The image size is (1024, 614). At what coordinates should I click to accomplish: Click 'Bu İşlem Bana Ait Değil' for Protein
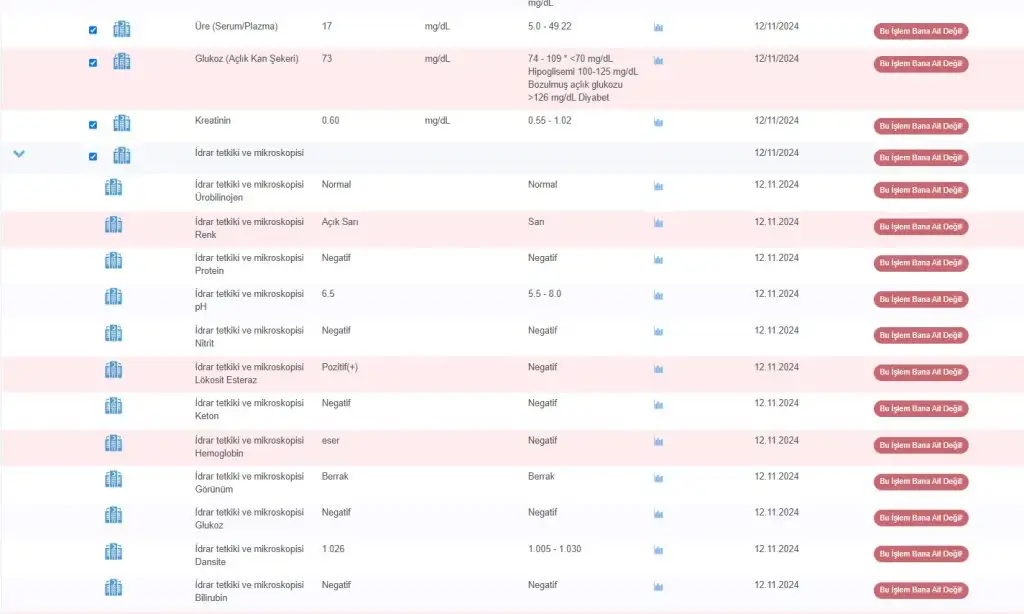click(x=920, y=263)
